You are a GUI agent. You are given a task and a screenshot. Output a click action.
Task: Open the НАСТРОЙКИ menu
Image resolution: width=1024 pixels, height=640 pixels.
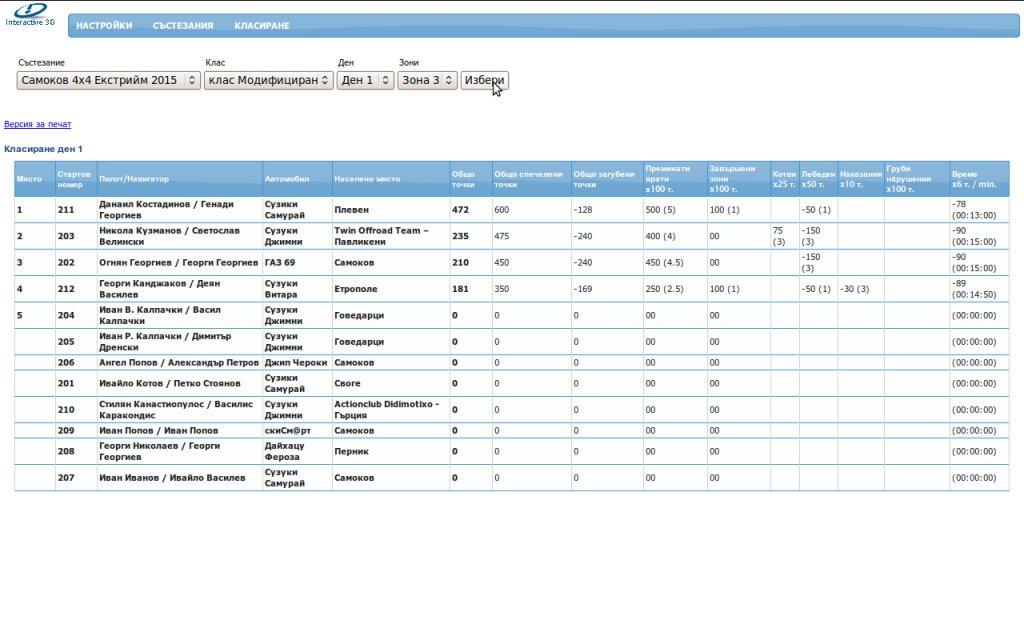click(104, 26)
